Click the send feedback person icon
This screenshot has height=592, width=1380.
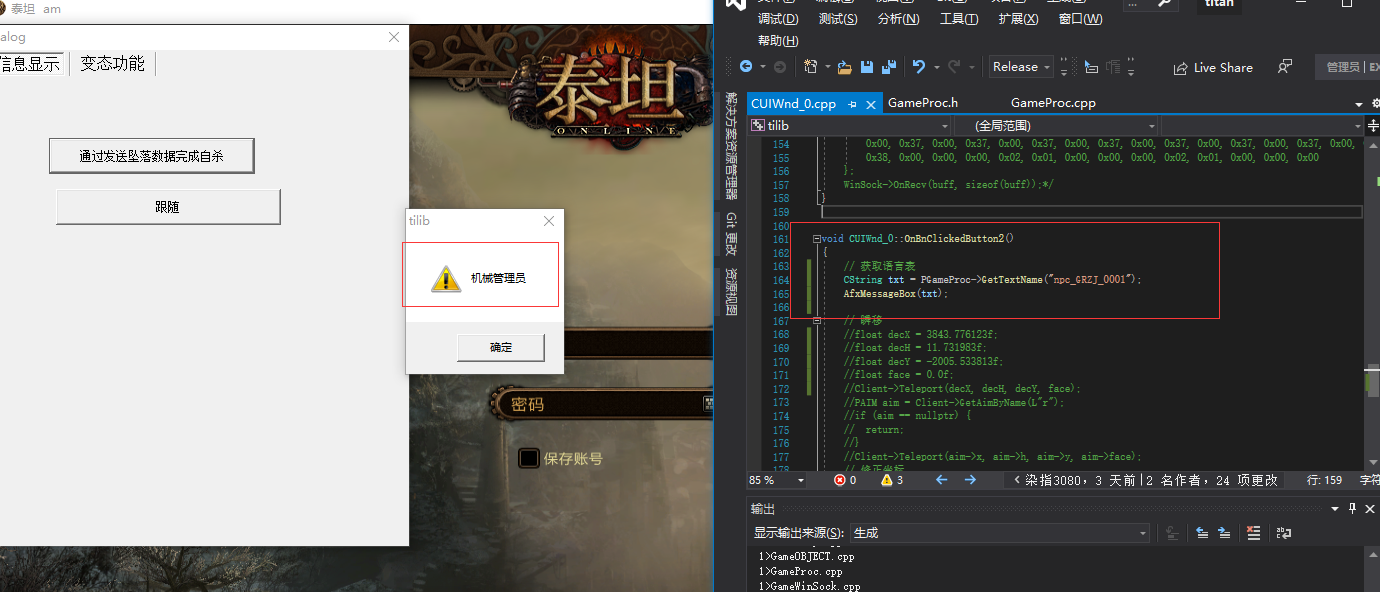tap(1285, 67)
